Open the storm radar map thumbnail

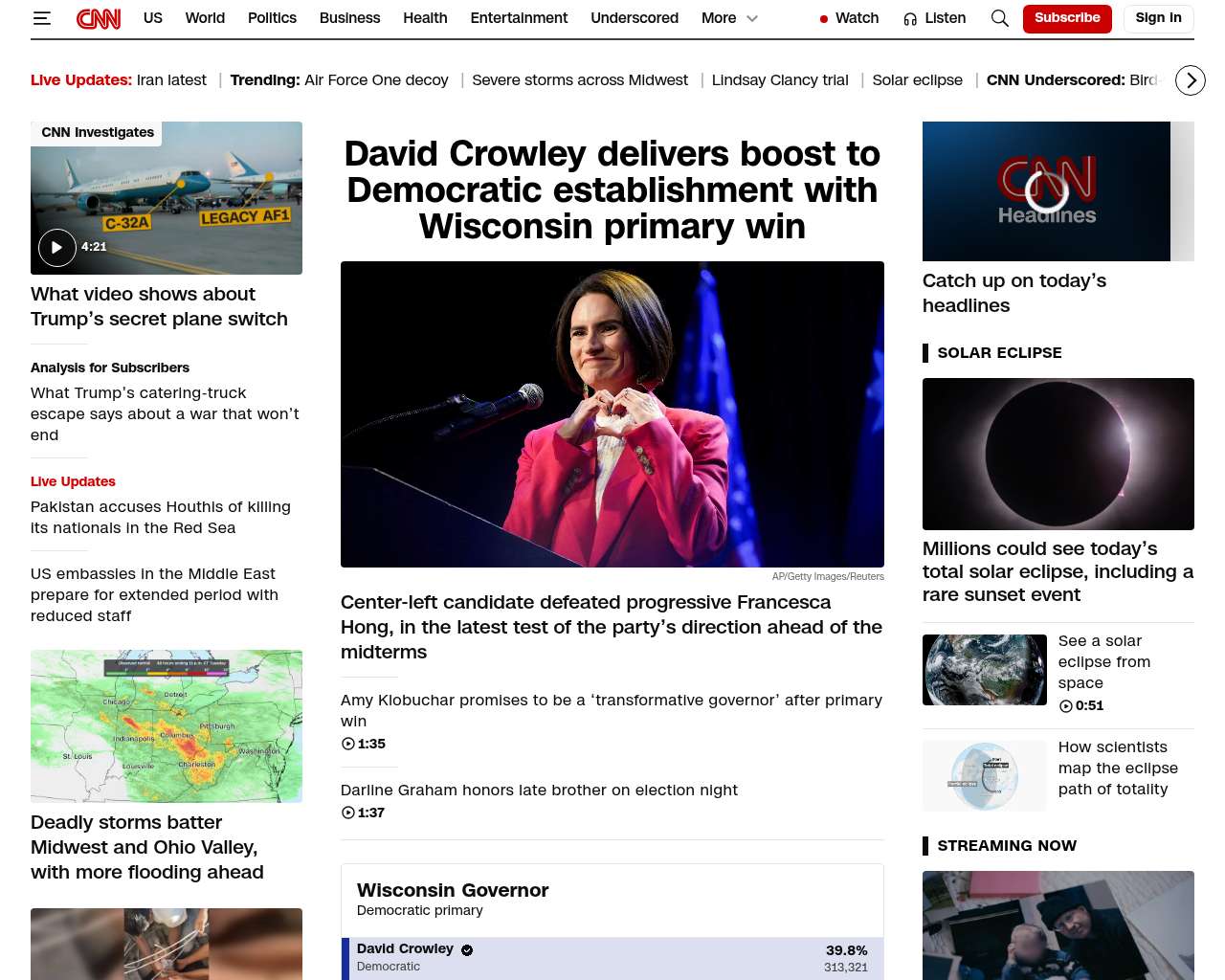tap(167, 726)
